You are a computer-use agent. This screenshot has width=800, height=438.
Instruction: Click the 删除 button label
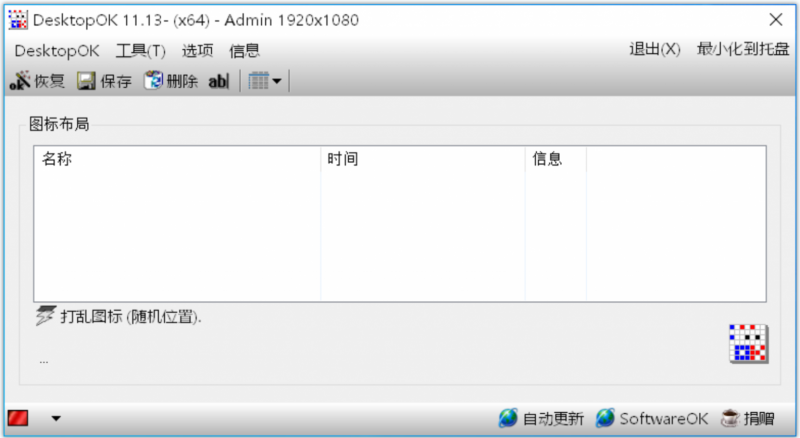(x=182, y=81)
